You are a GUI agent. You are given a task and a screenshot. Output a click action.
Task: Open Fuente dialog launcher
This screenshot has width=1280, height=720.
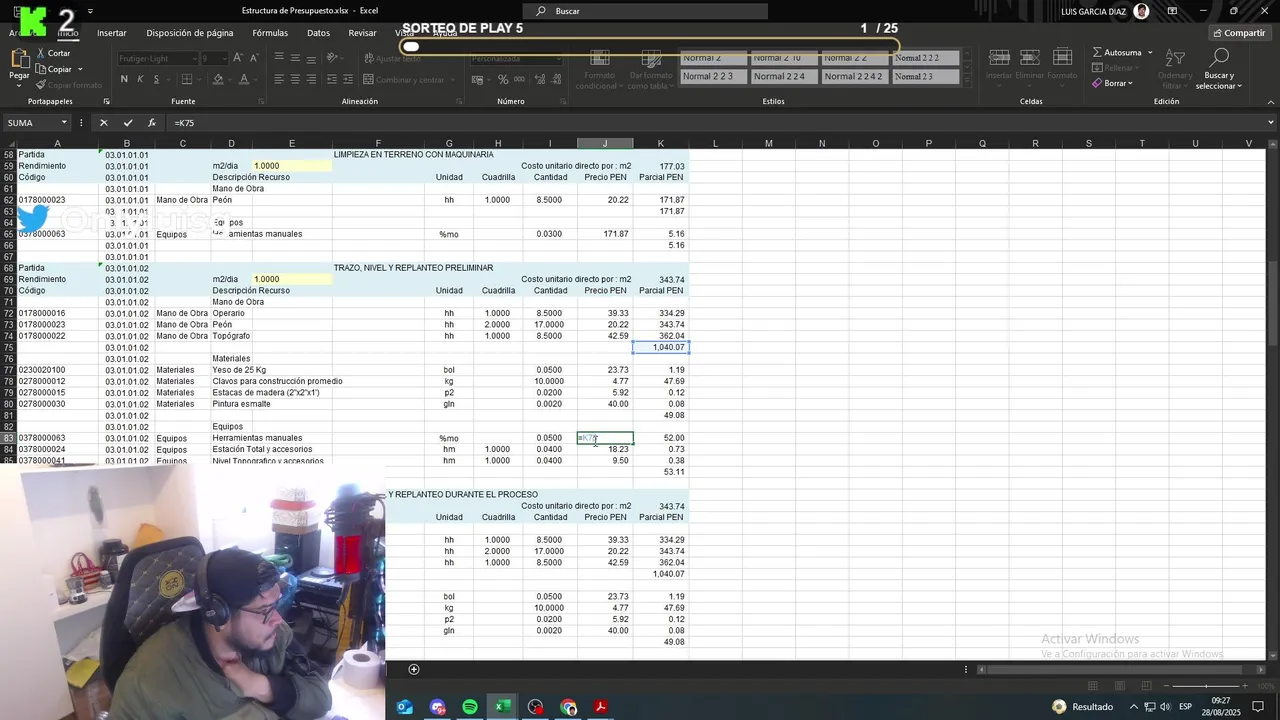[x=261, y=101]
